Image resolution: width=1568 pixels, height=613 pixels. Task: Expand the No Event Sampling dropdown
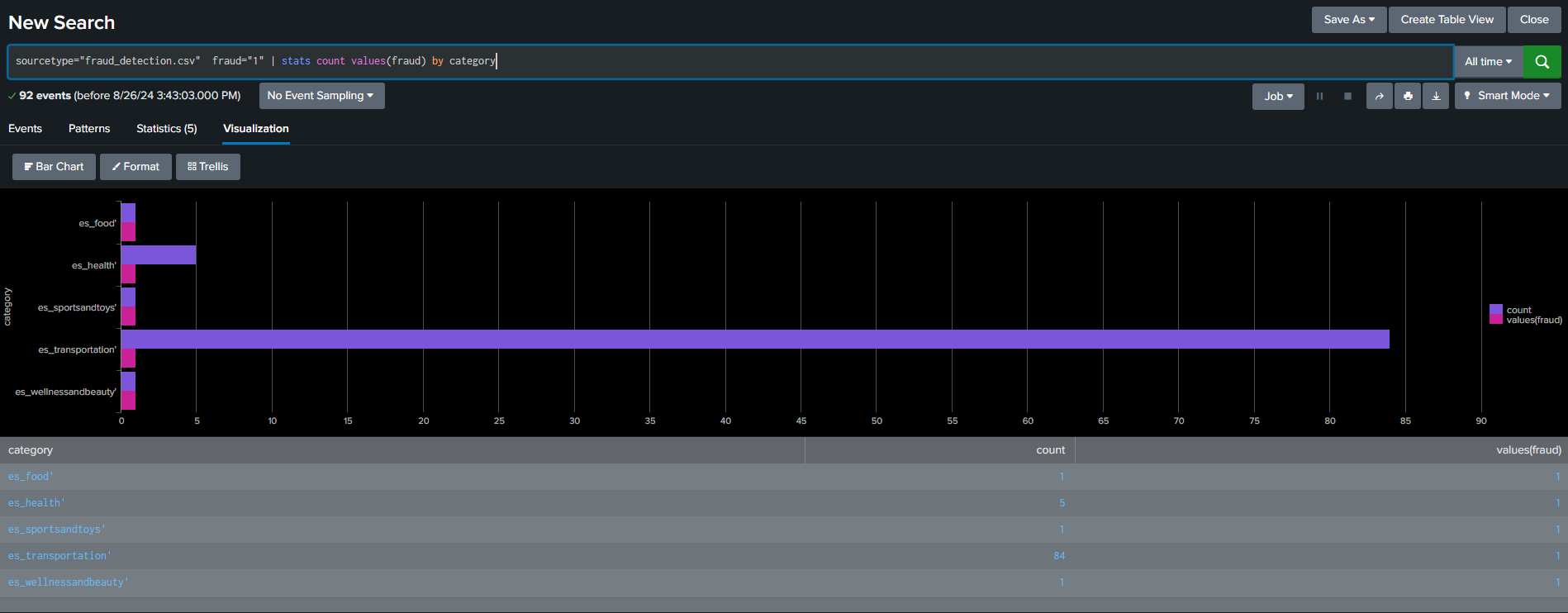[x=321, y=96]
